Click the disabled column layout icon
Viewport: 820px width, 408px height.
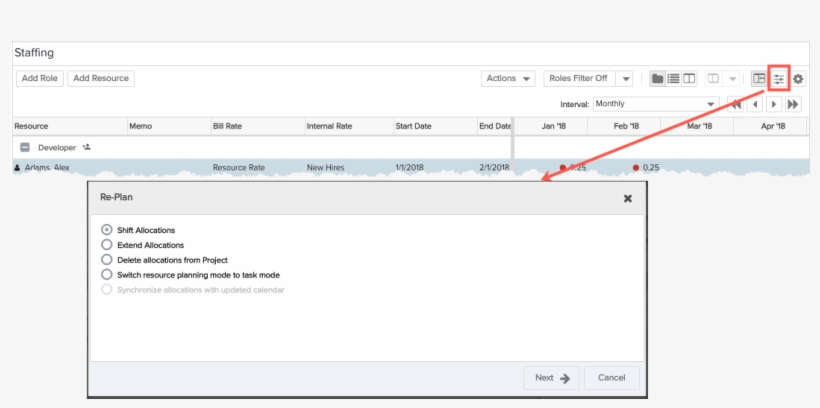click(713, 78)
